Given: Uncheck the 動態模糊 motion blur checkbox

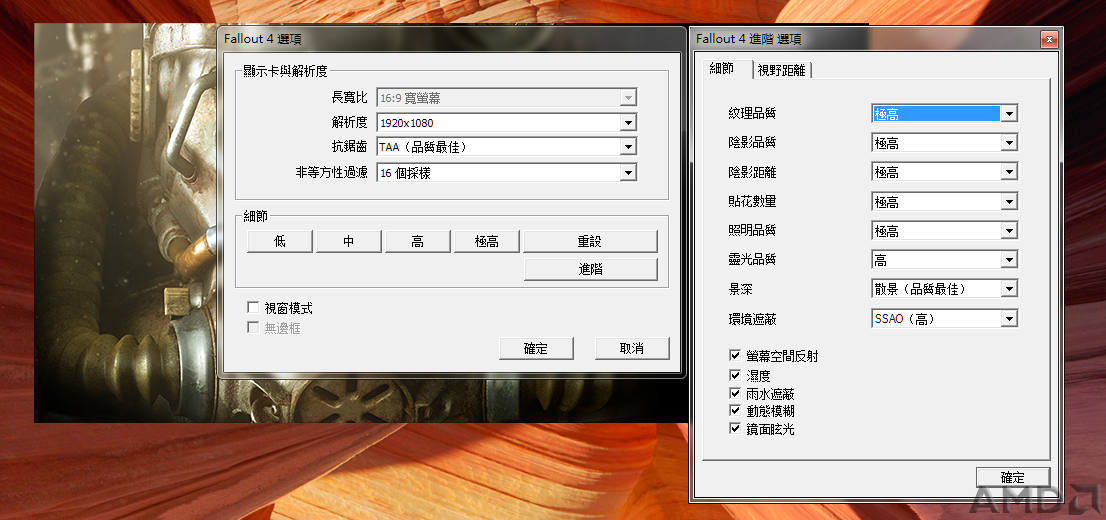Looking at the screenshot, I should pyautogui.click(x=735, y=411).
